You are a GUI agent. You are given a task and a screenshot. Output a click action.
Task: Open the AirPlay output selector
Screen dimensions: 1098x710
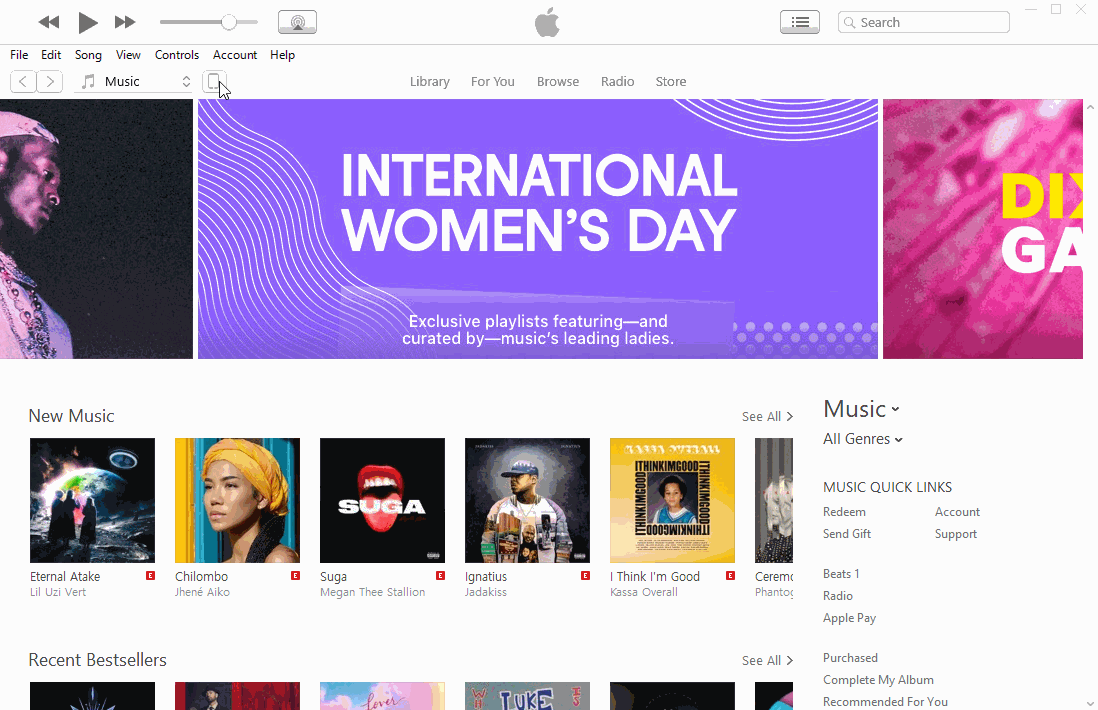[x=298, y=22]
